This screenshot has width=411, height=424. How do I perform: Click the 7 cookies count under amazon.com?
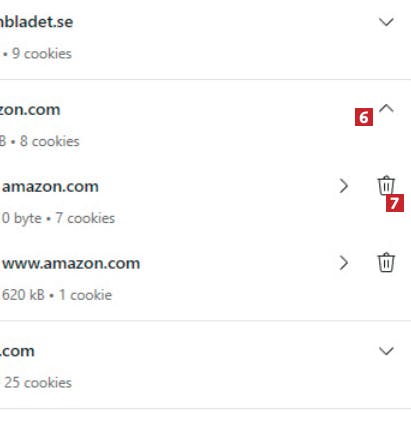[85, 218]
